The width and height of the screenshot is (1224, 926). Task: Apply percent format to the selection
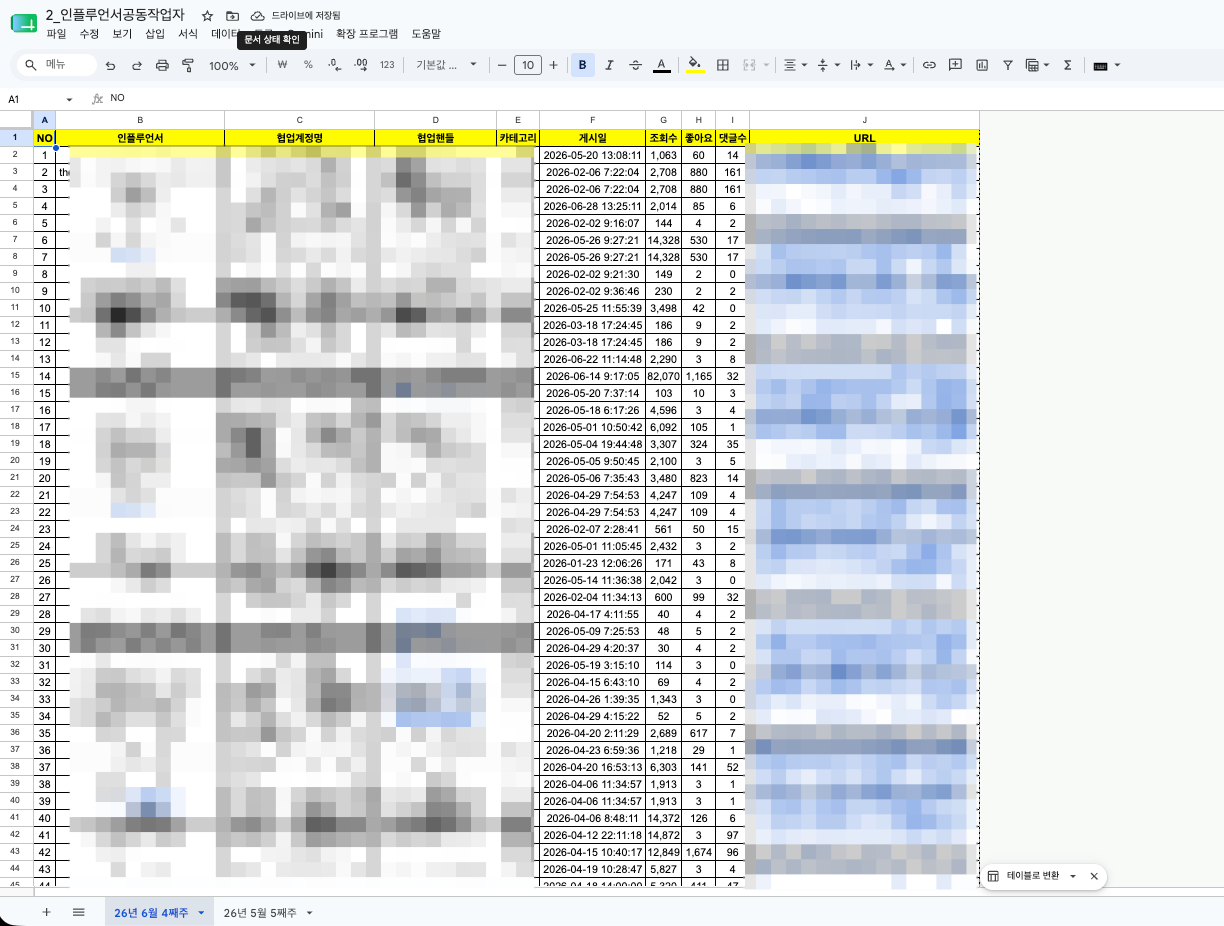tap(308, 65)
